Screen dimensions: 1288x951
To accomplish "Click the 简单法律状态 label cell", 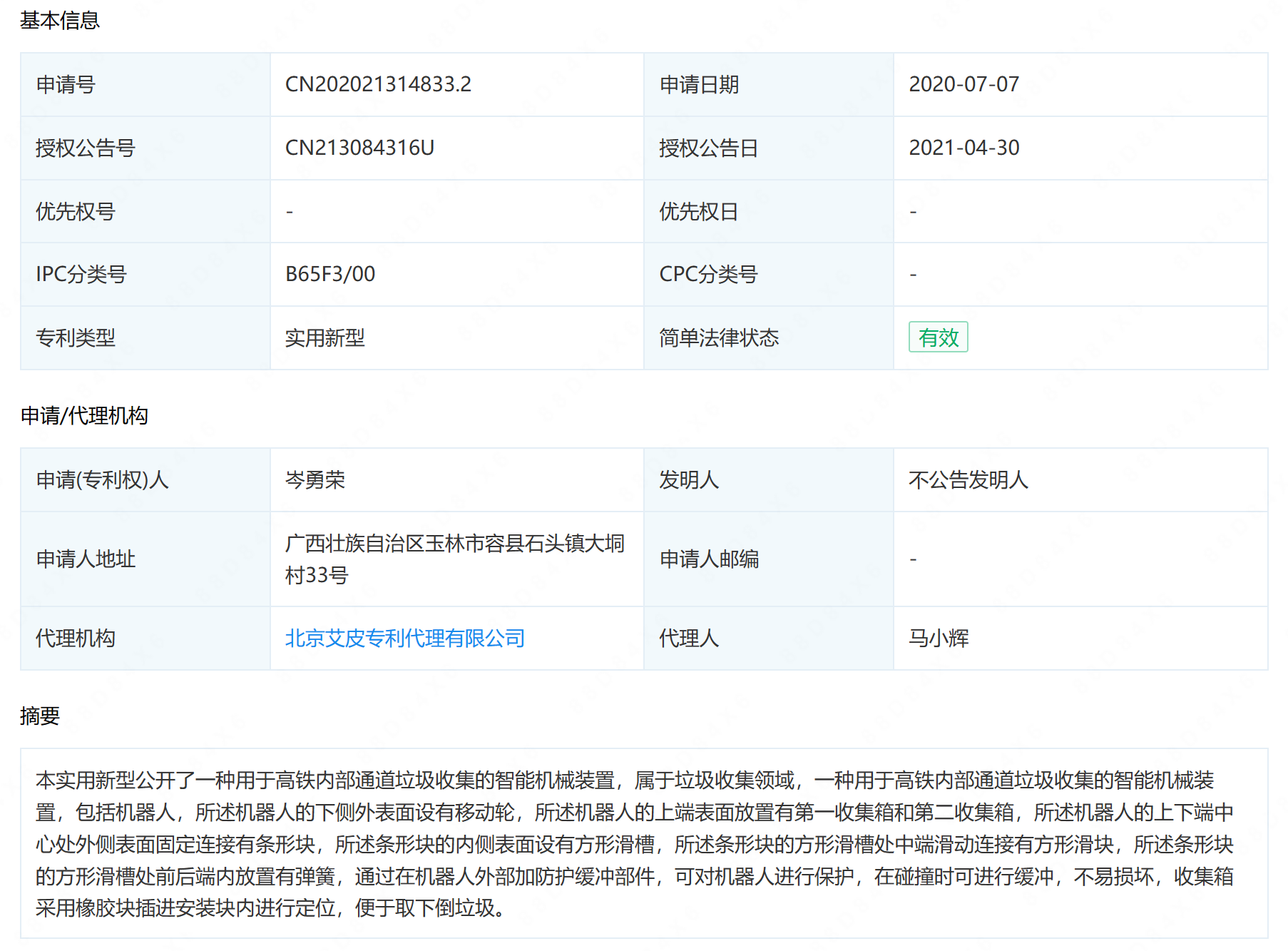I will pos(769,337).
